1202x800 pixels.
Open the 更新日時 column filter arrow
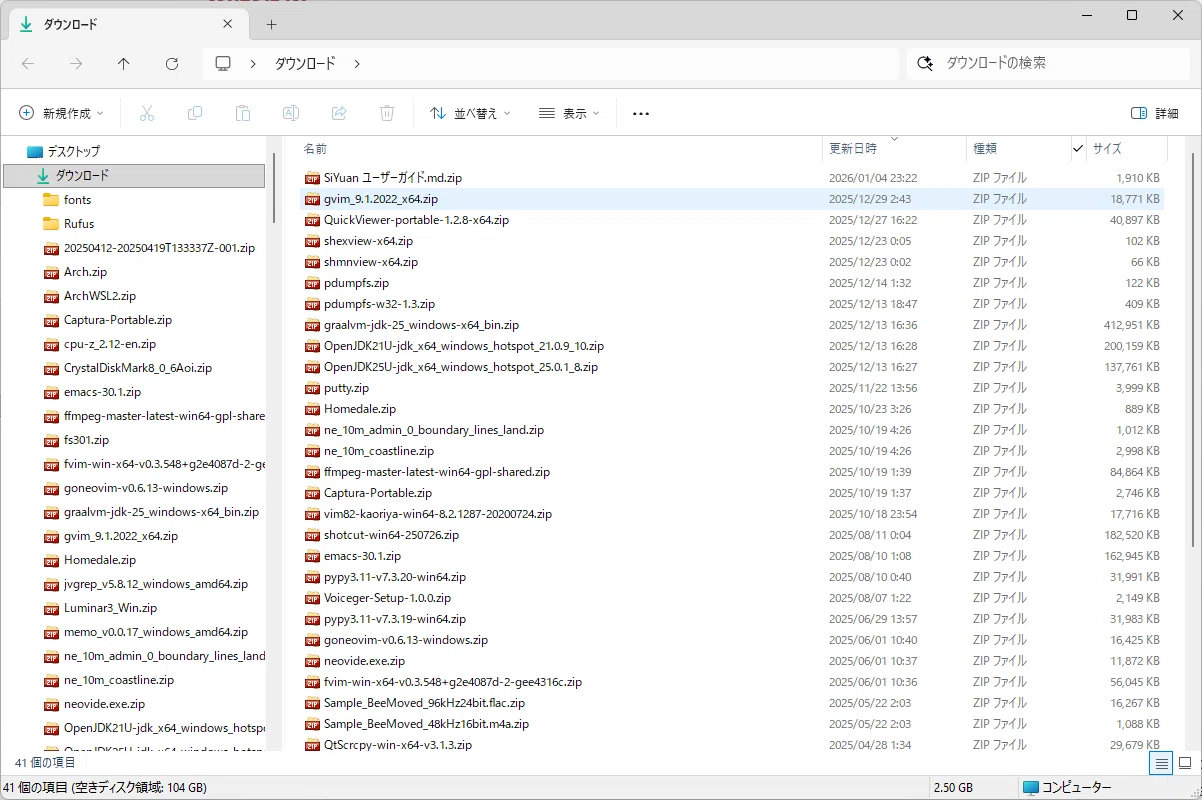[894, 139]
